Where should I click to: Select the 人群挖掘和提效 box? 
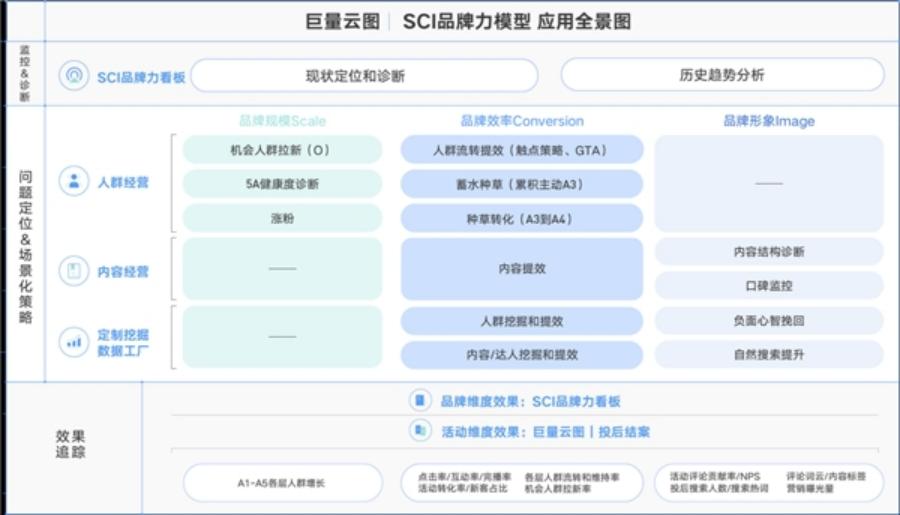522,321
